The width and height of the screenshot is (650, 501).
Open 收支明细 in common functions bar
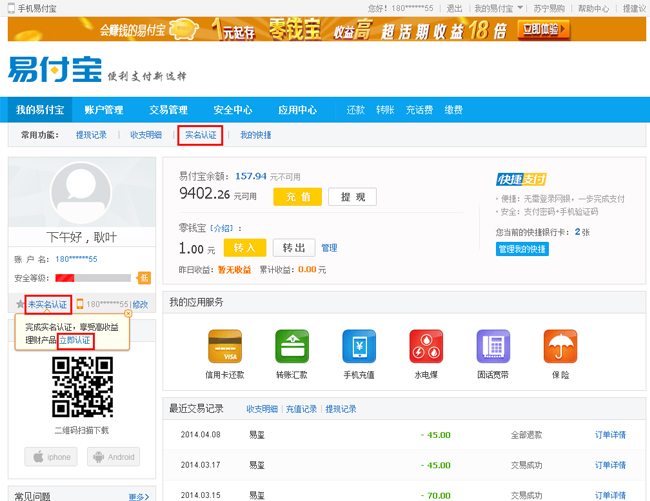[146, 135]
